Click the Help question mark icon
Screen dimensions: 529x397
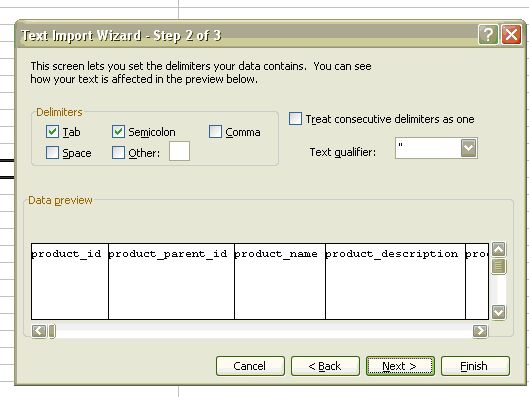(x=488, y=34)
